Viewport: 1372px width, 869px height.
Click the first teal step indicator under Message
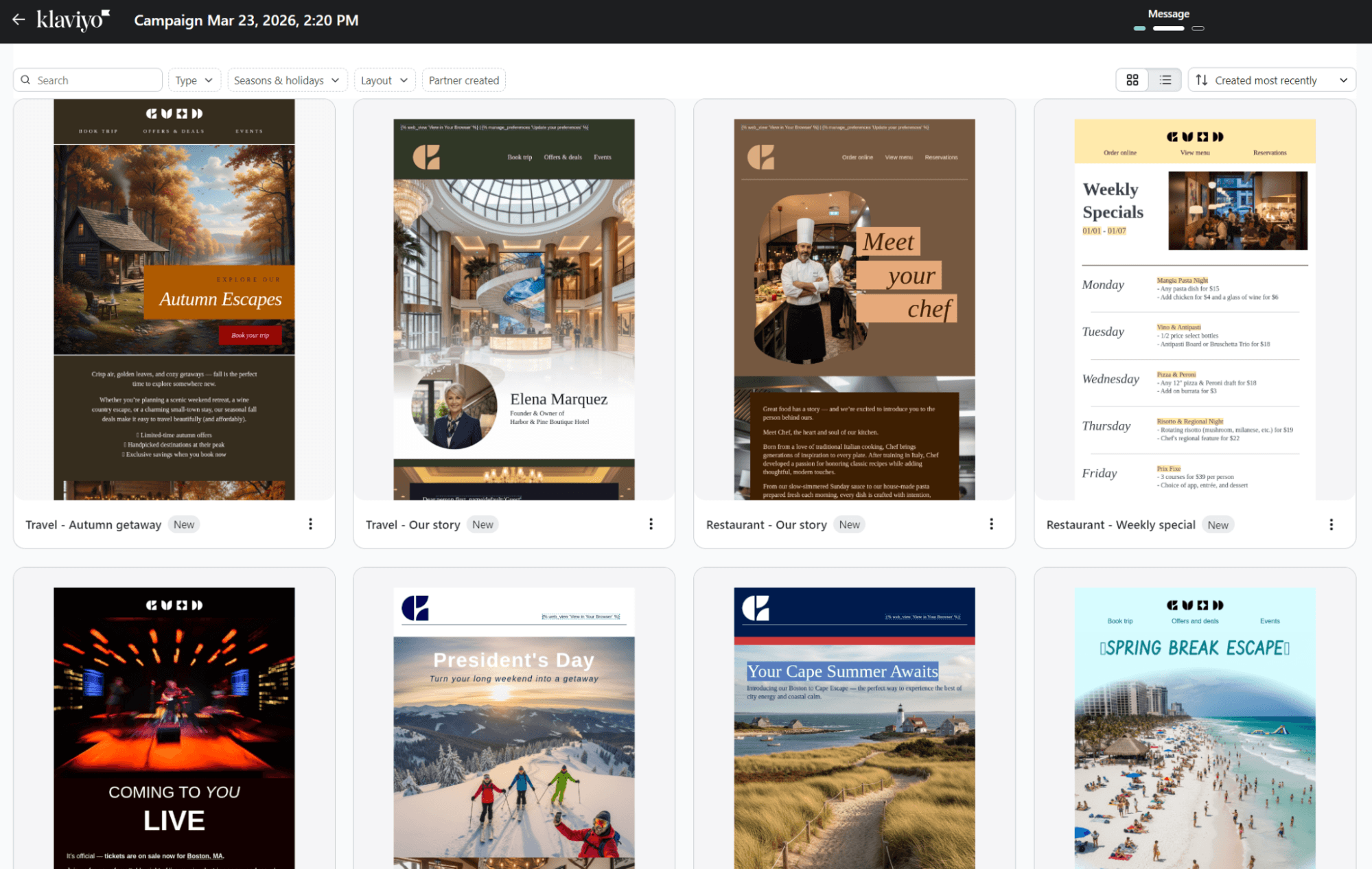[1140, 29]
